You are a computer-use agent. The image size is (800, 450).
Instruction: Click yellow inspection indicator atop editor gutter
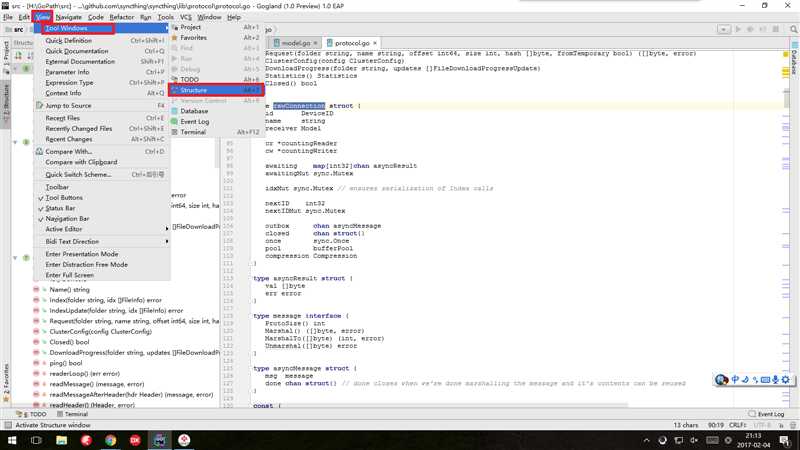pyautogui.click(x=785, y=54)
